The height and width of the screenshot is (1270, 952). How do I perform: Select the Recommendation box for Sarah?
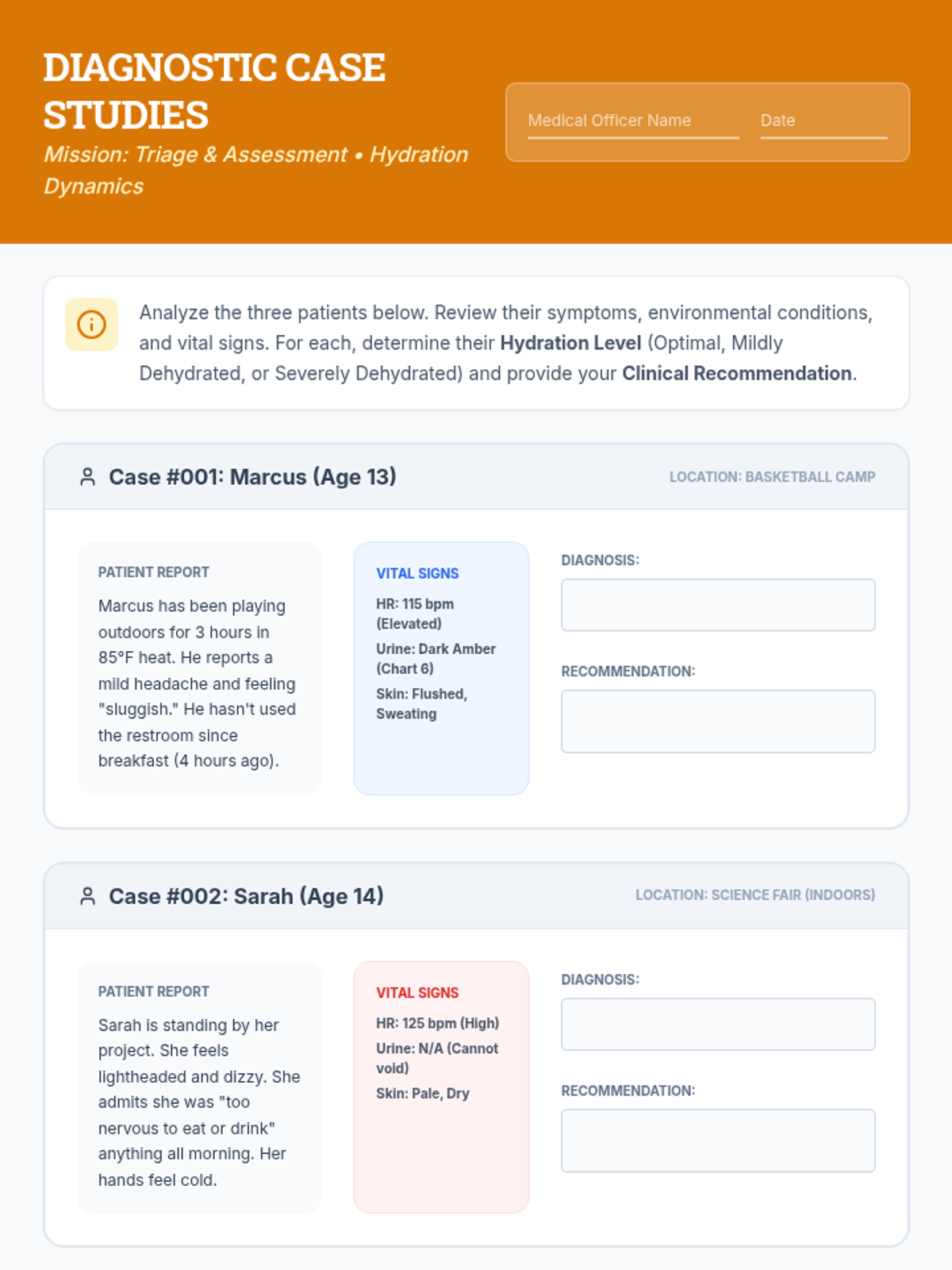(717, 1140)
